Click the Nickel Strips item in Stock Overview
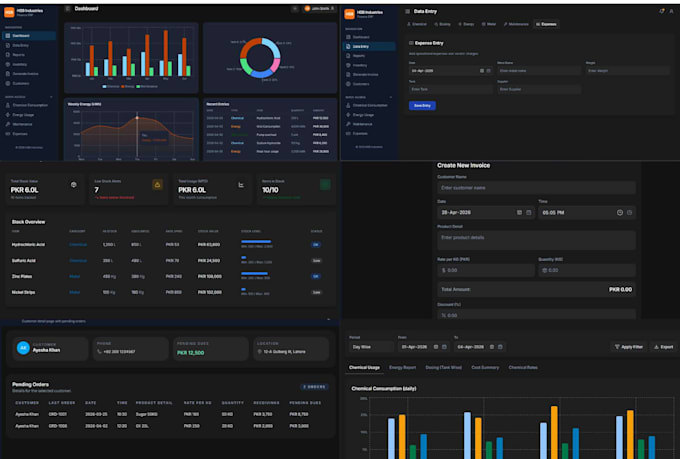 coord(23,292)
